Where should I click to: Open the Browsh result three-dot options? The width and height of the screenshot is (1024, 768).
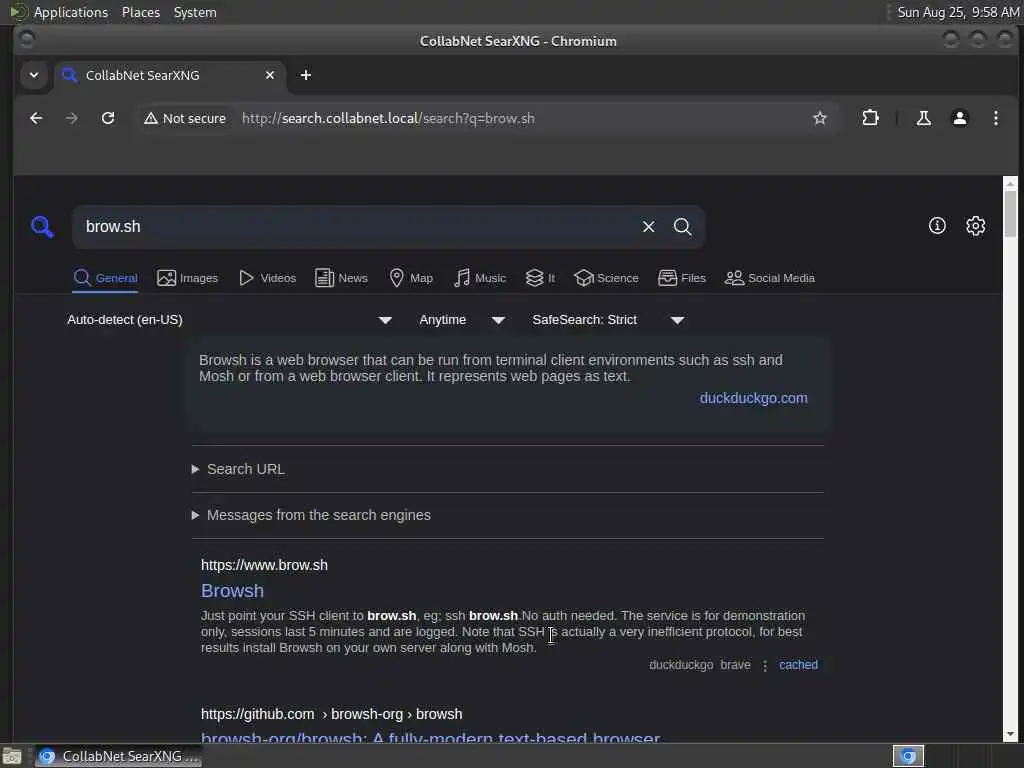(x=765, y=666)
